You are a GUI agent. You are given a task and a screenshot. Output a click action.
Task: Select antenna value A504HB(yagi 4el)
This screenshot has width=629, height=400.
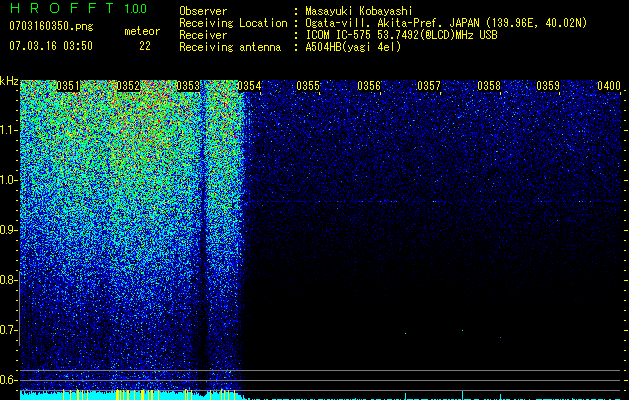[x=353, y=47]
